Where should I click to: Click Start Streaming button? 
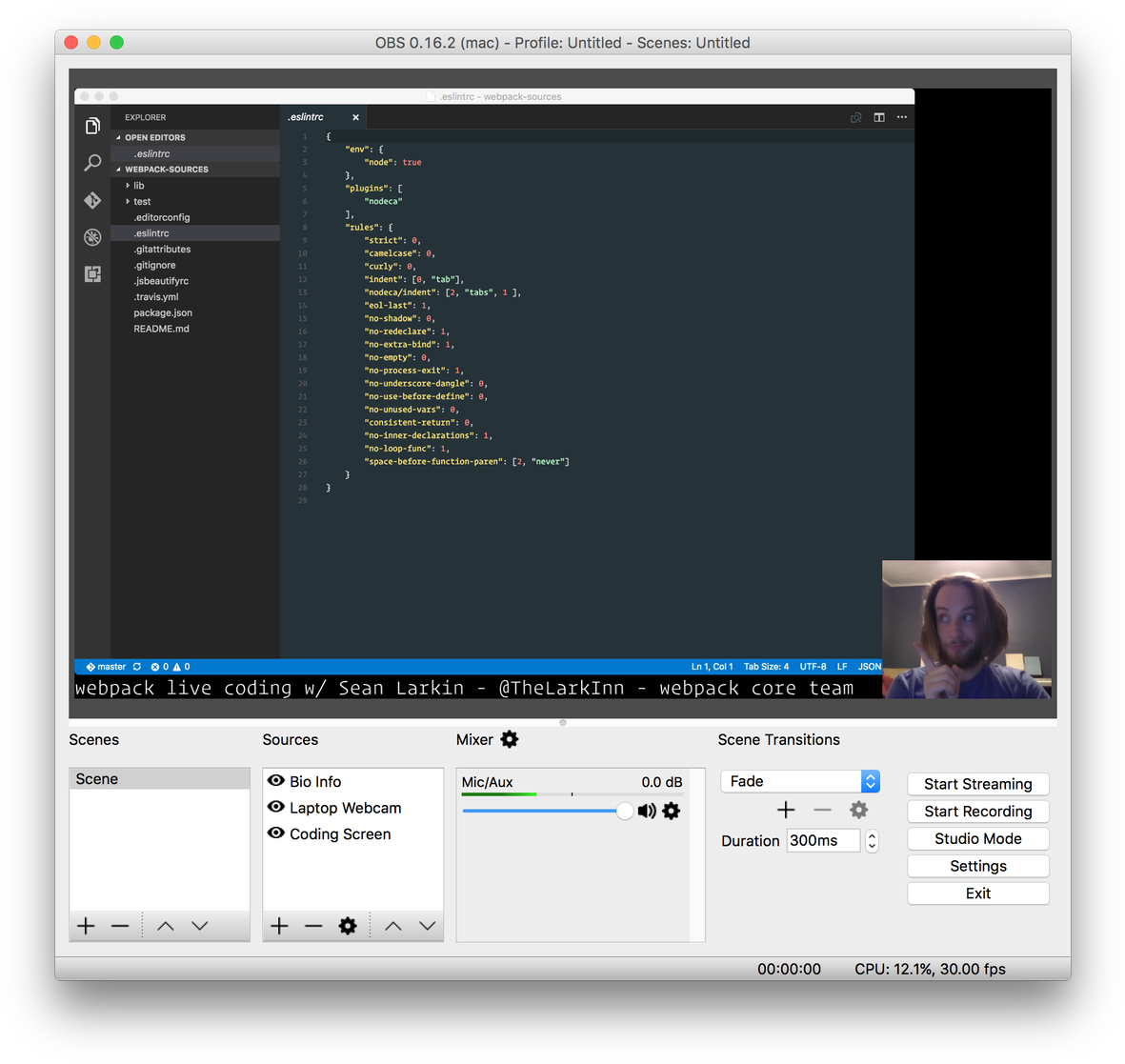coord(977,784)
